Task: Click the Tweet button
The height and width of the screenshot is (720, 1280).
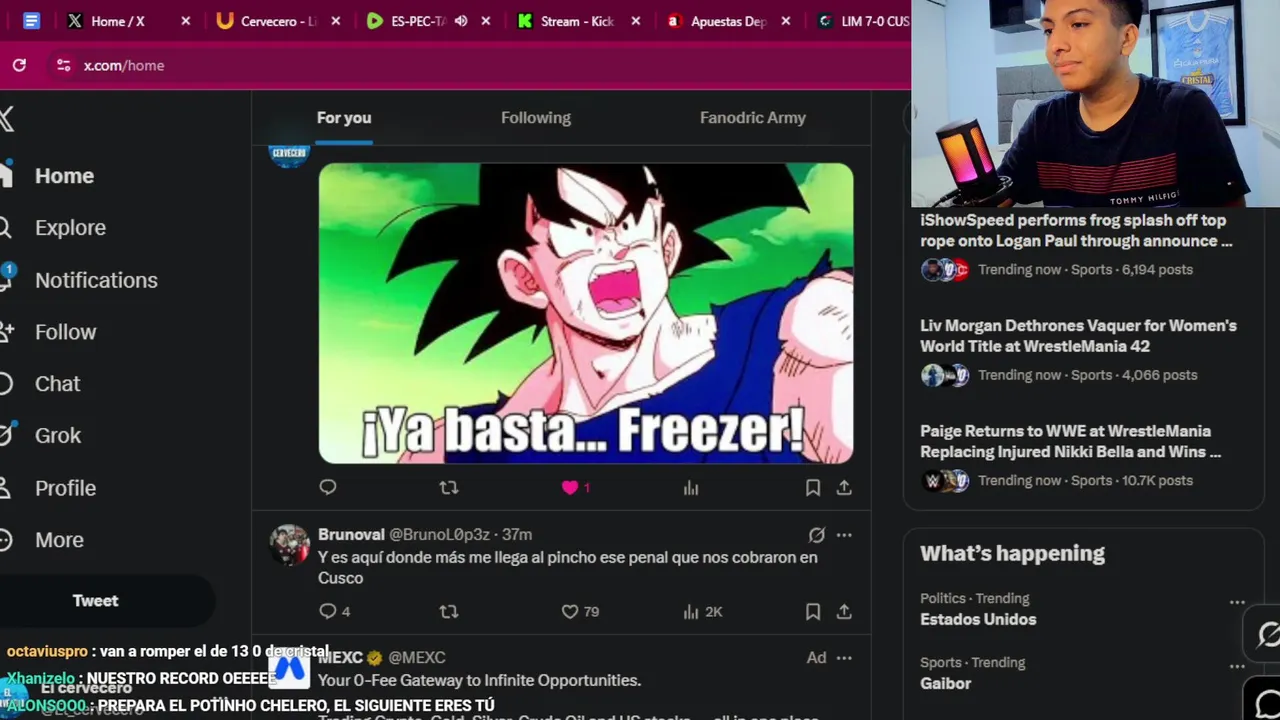Action: pyautogui.click(x=96, y=601)
